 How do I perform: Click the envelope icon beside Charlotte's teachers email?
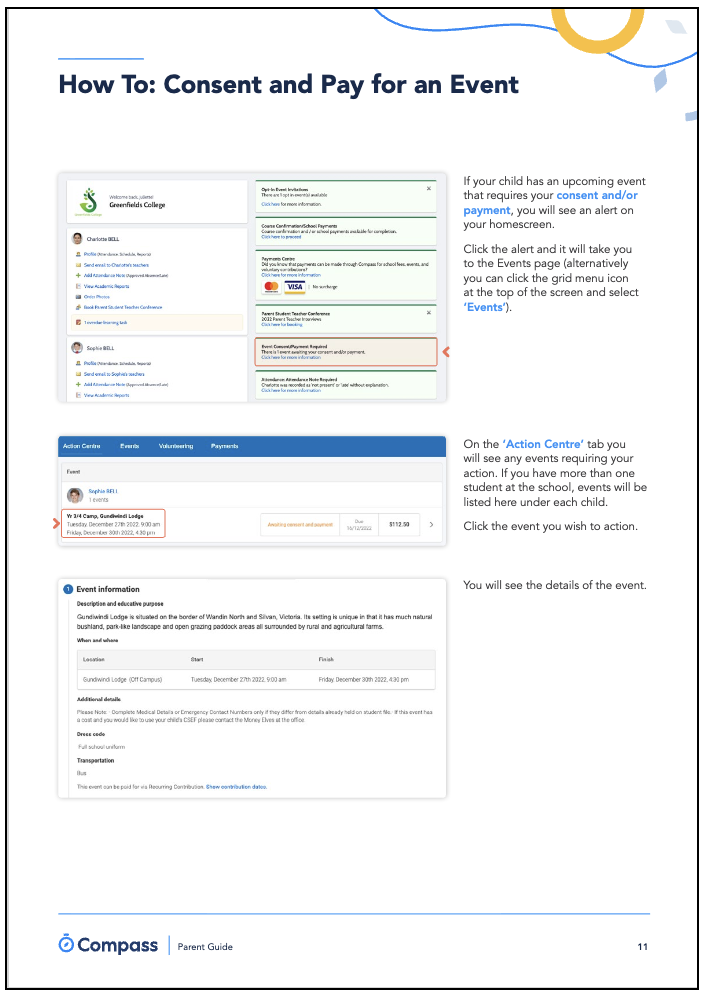(79, 265)
